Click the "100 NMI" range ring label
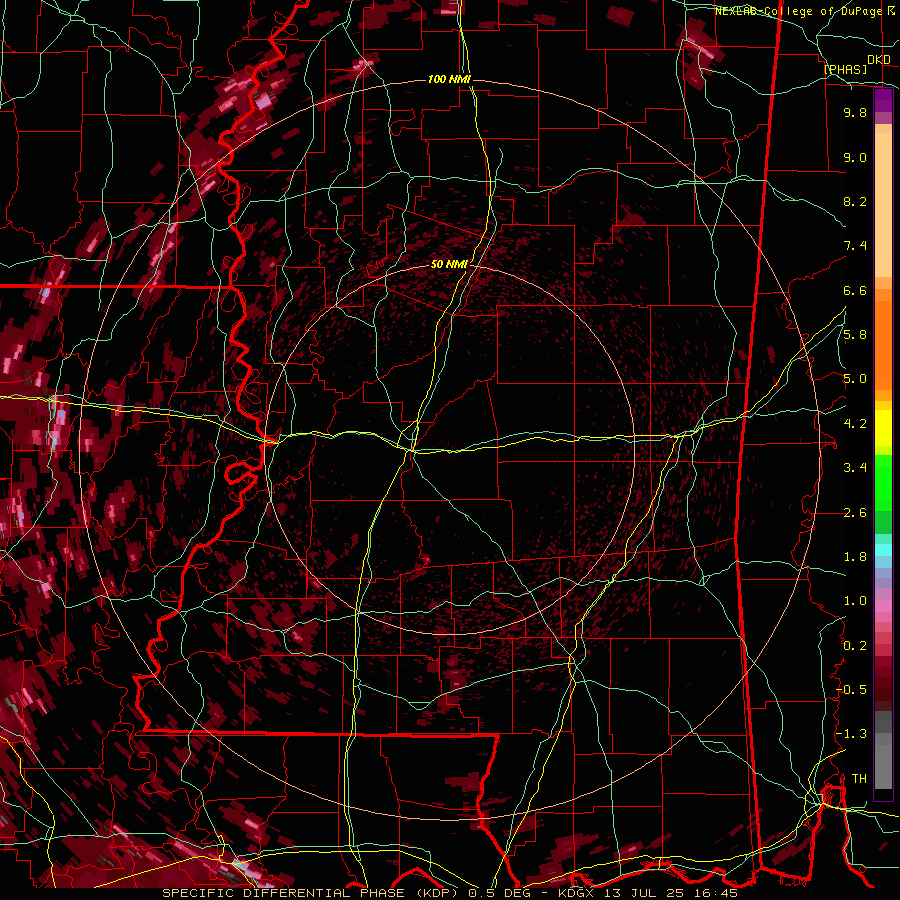Viewport: 900px width, 900px height. [x=449, y=79]
